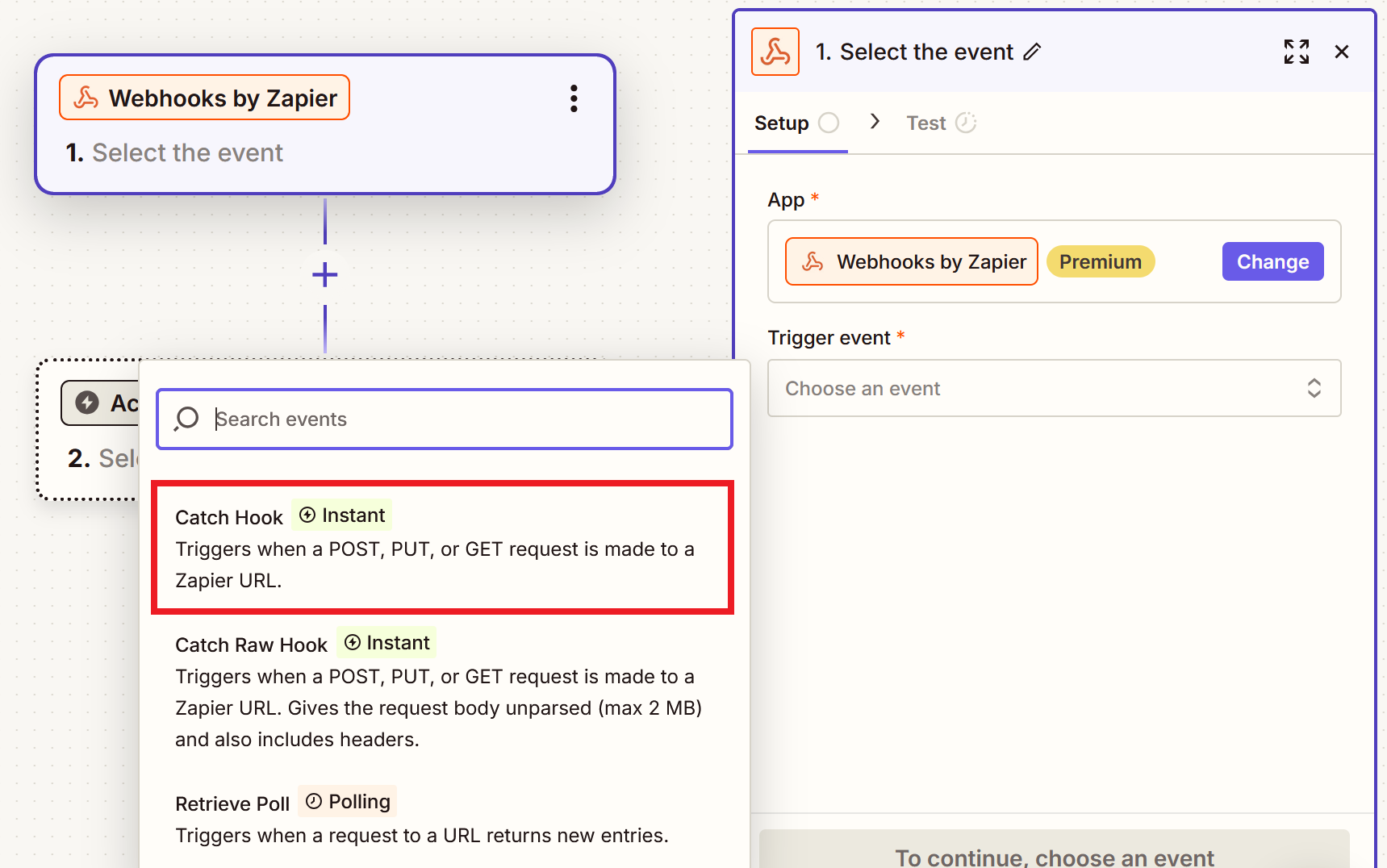Viewport: 1387px width, 868px height.
Task: Open the three-dot menu on Webhooks step
Action: coord(574,98)
